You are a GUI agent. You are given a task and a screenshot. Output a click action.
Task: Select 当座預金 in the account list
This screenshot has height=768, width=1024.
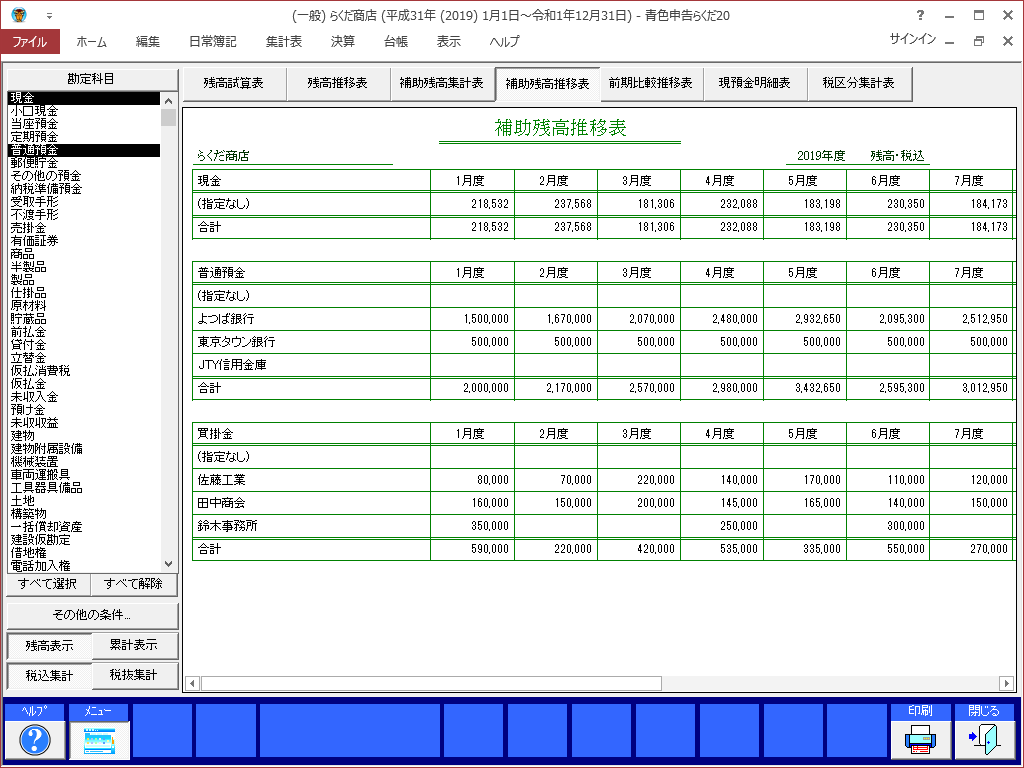(x=84, y=124)
